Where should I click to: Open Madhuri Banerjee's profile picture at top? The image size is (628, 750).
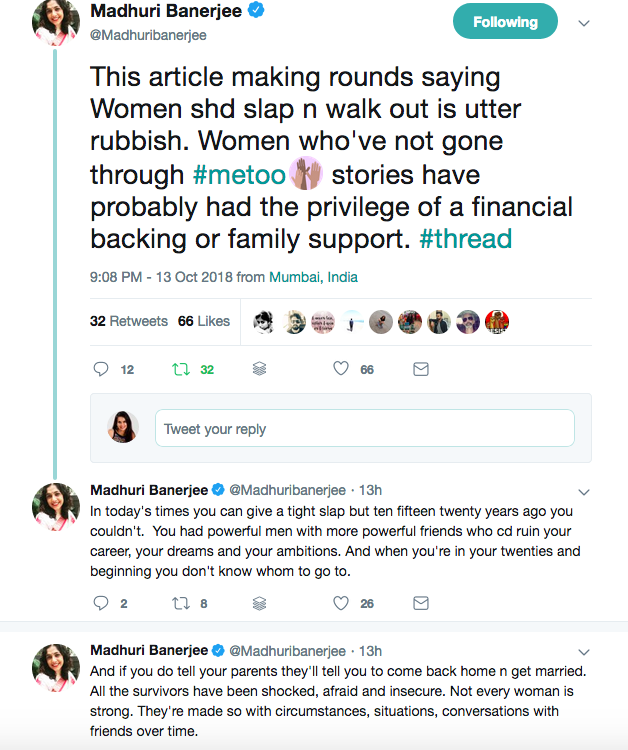coord(56,23)
